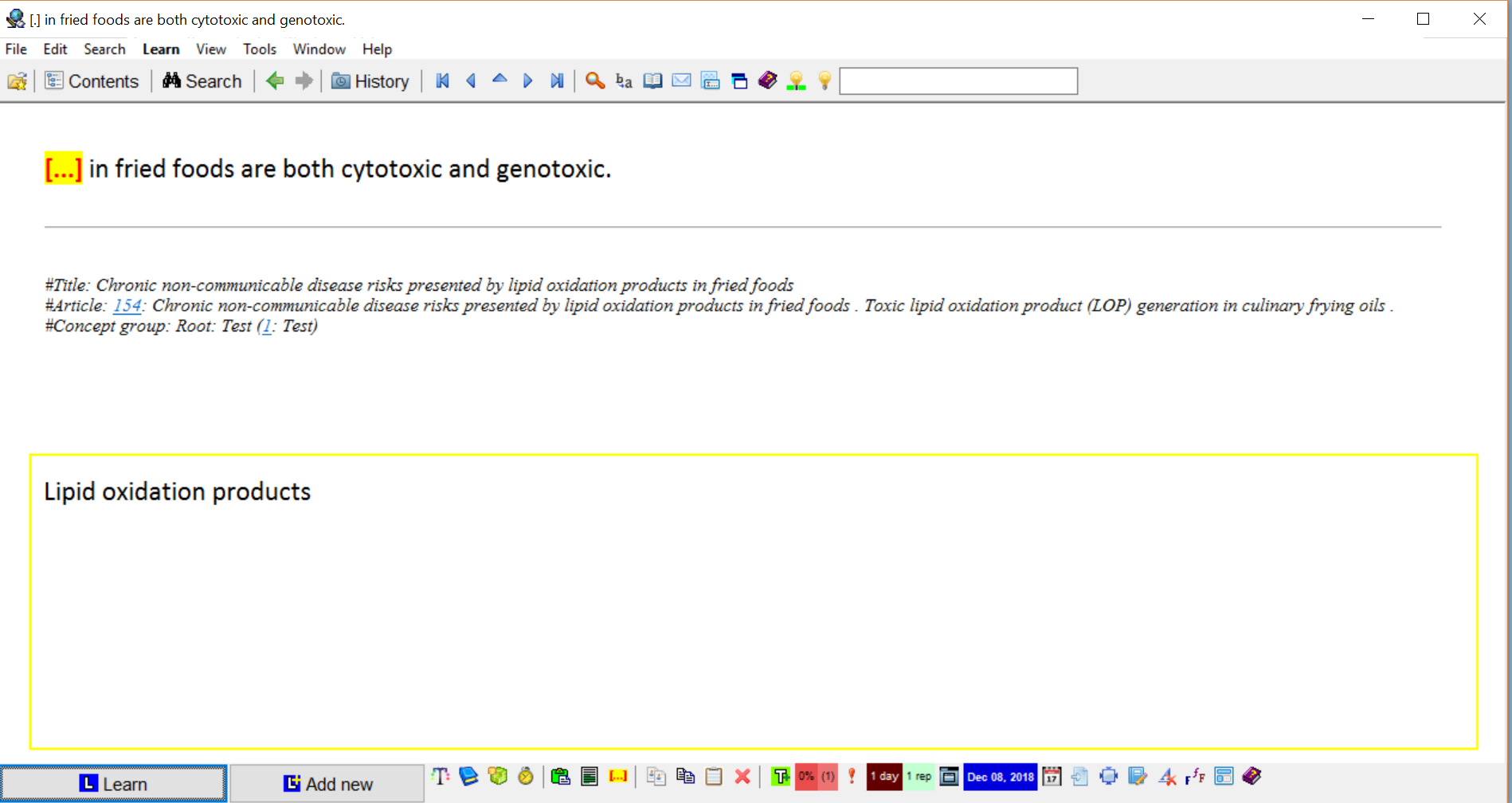Click the magnifying glass find icon
The width and height of the screenshot is (1512, 803).
[595, 80]
